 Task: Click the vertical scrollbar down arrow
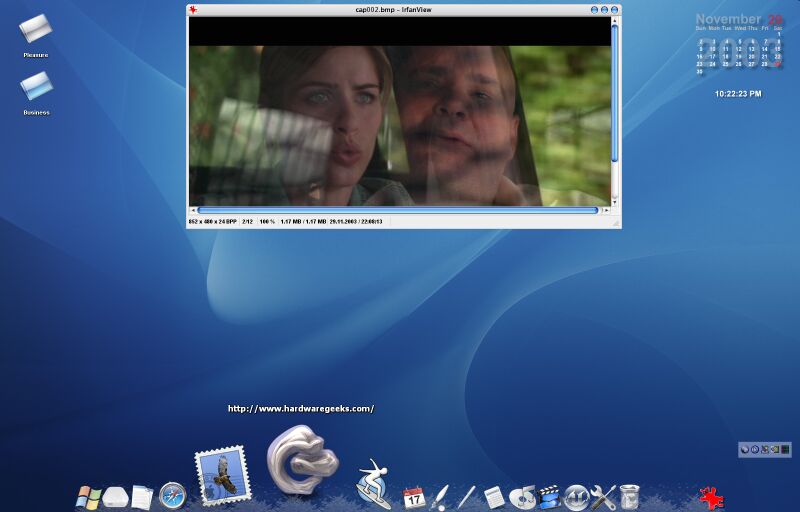pos(614,202)
